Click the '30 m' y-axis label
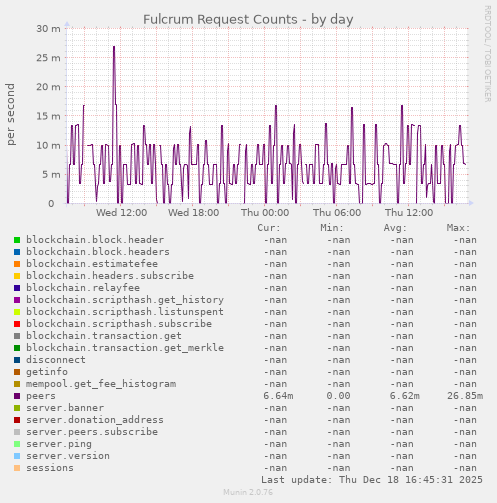Viewport: 497px width, 503px height. pyautogui.click(x=49, y=29)
